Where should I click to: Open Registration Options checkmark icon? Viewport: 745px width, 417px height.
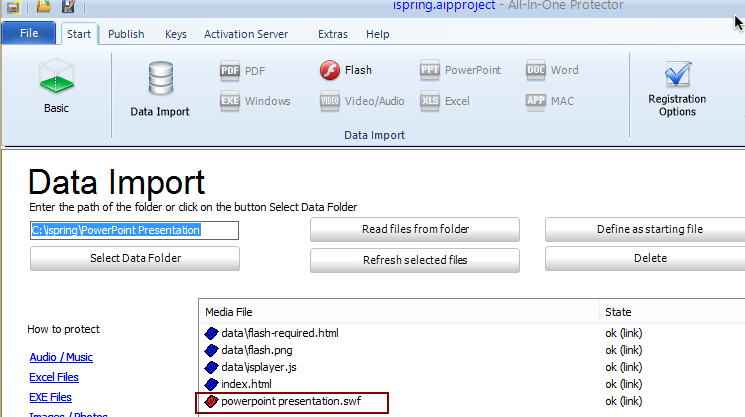(x=678, y=75)
